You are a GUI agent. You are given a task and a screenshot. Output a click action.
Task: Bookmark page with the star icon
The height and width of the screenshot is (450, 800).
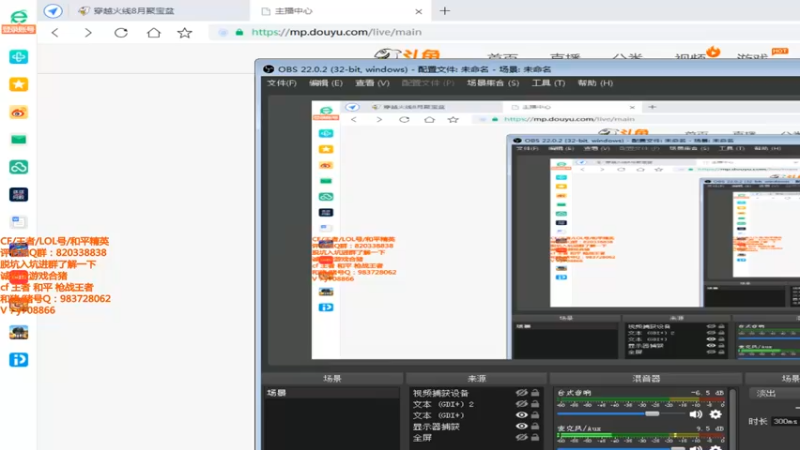(x=185, y=33)
